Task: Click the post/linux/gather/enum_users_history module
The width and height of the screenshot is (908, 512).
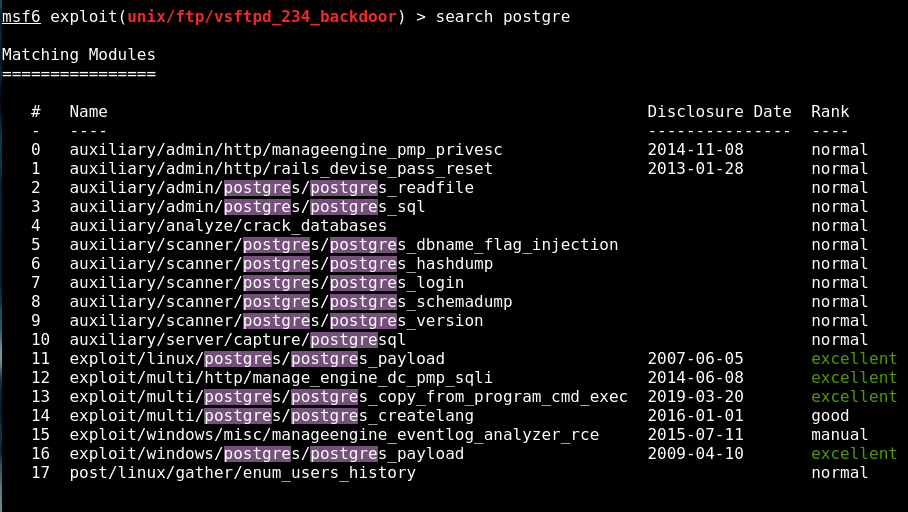Action: (242, 473)
